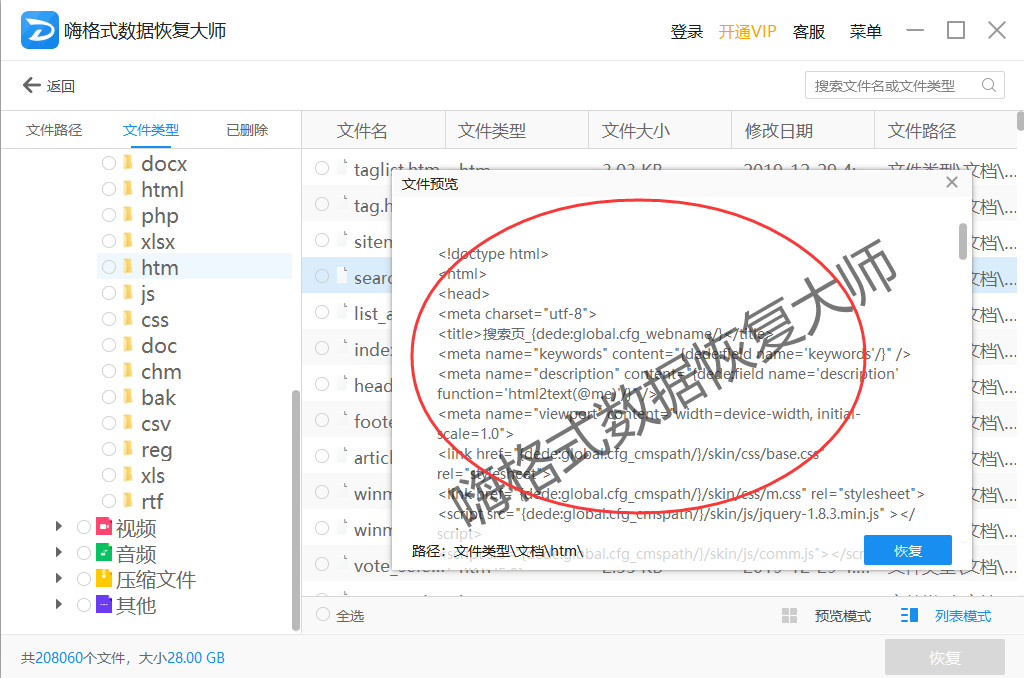Switch to the 已删除 tab

coord(247,130)
